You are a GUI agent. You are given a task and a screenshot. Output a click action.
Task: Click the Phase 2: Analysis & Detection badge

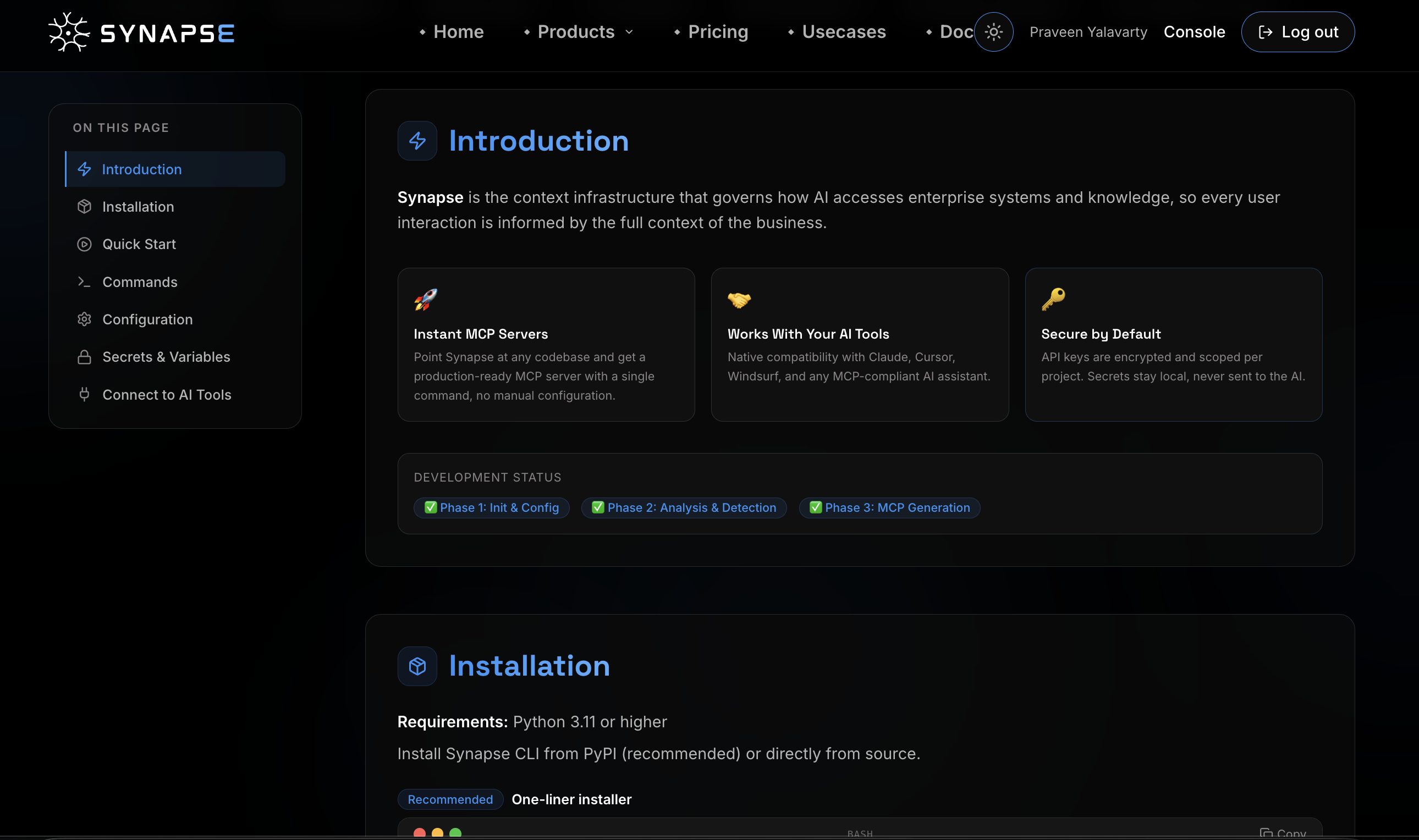[x=684, y=508]
